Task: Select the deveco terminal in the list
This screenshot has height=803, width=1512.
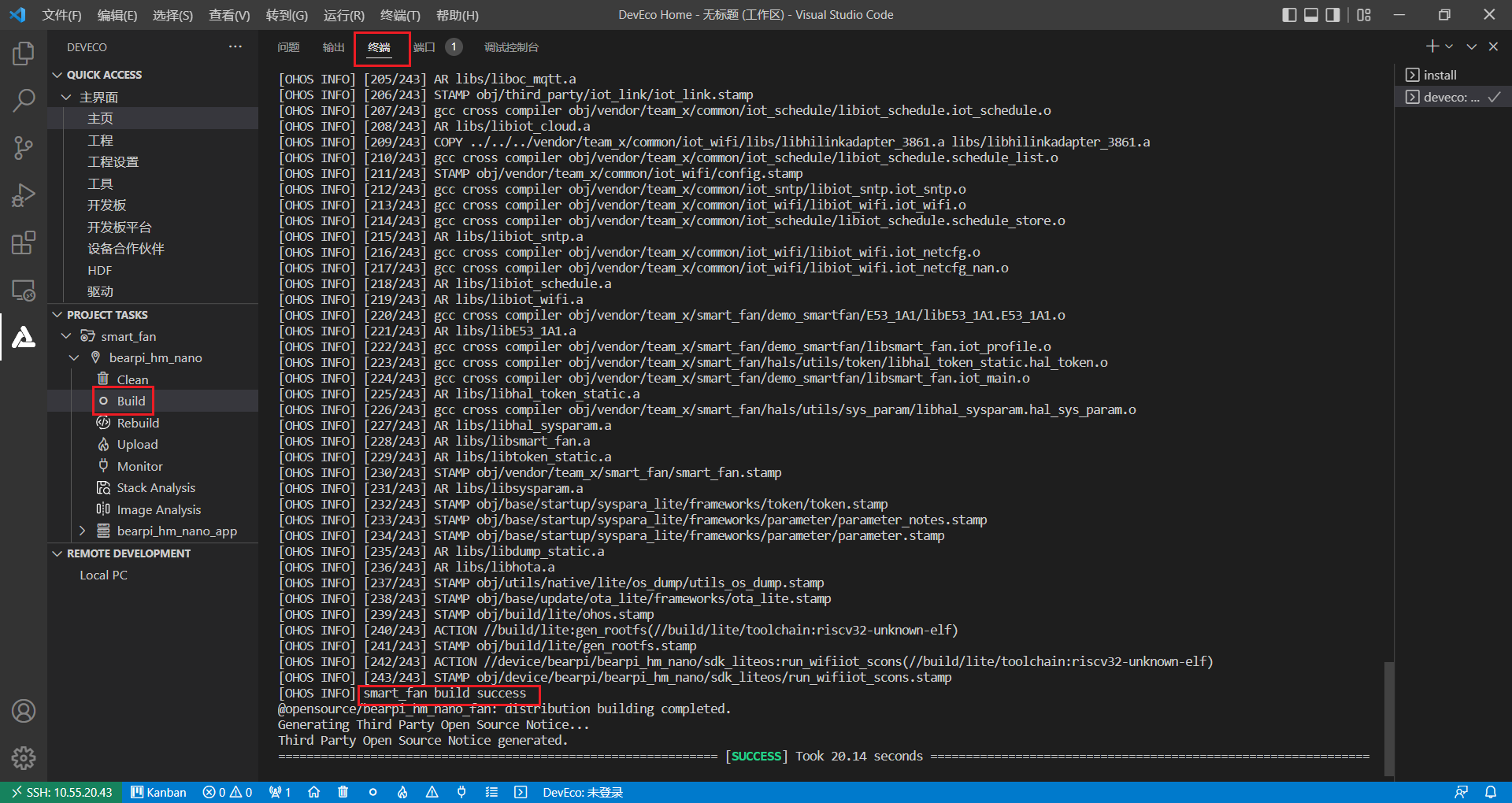Action: (x=1453, y=97)
